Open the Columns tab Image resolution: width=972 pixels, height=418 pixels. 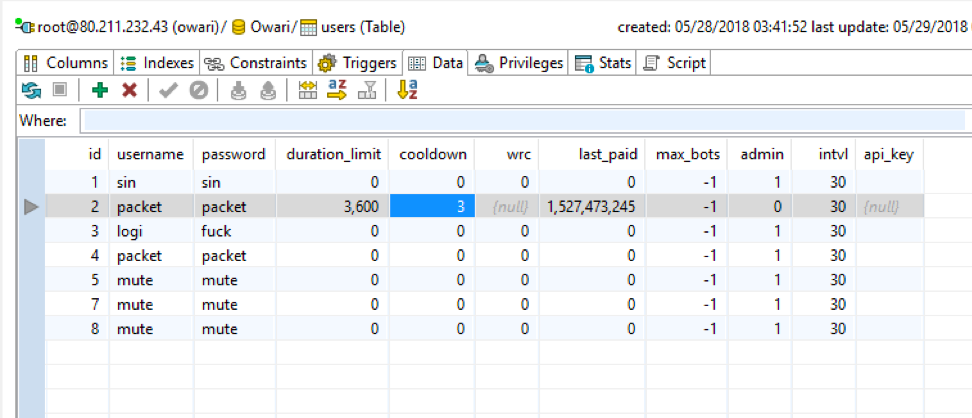[66, 63]
